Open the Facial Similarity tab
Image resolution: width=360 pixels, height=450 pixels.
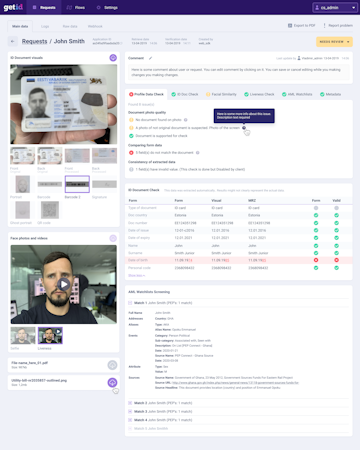221,94
